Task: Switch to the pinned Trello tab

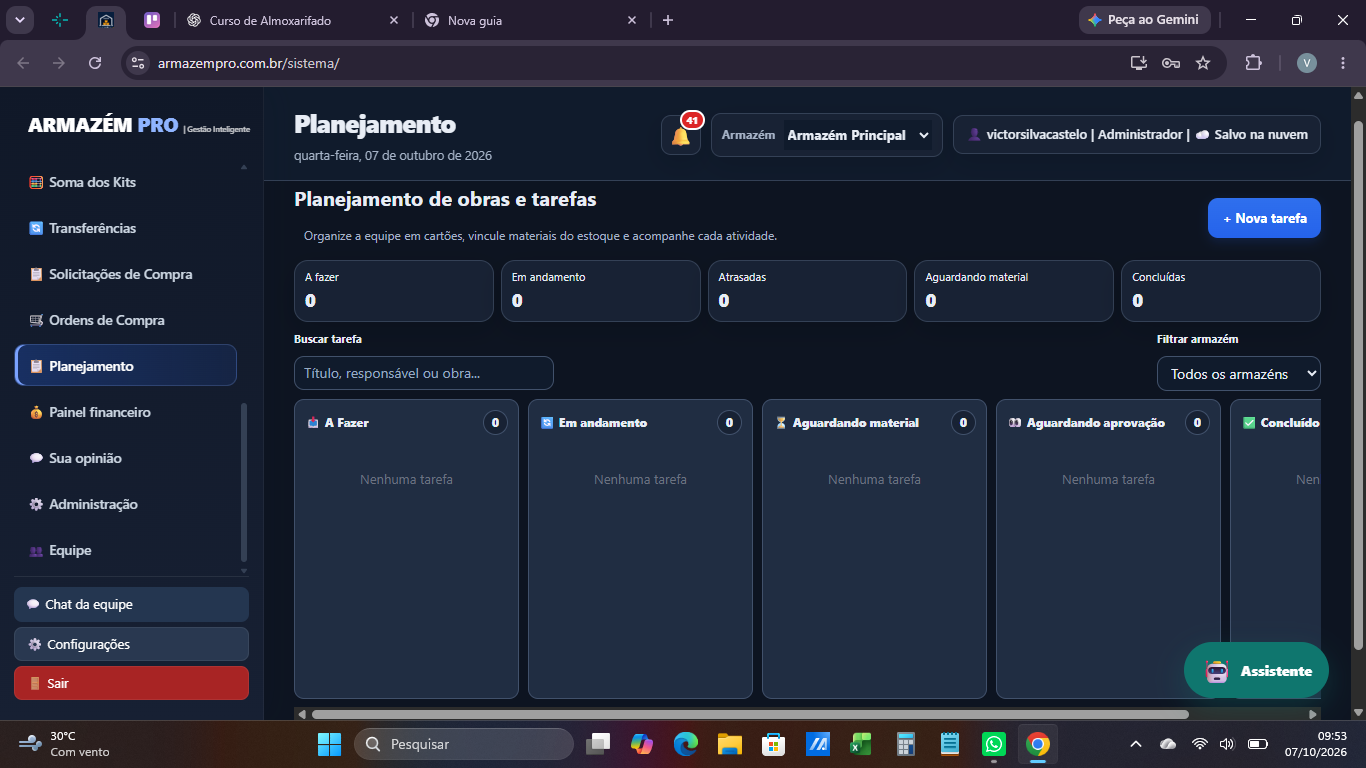Action: 152,20
